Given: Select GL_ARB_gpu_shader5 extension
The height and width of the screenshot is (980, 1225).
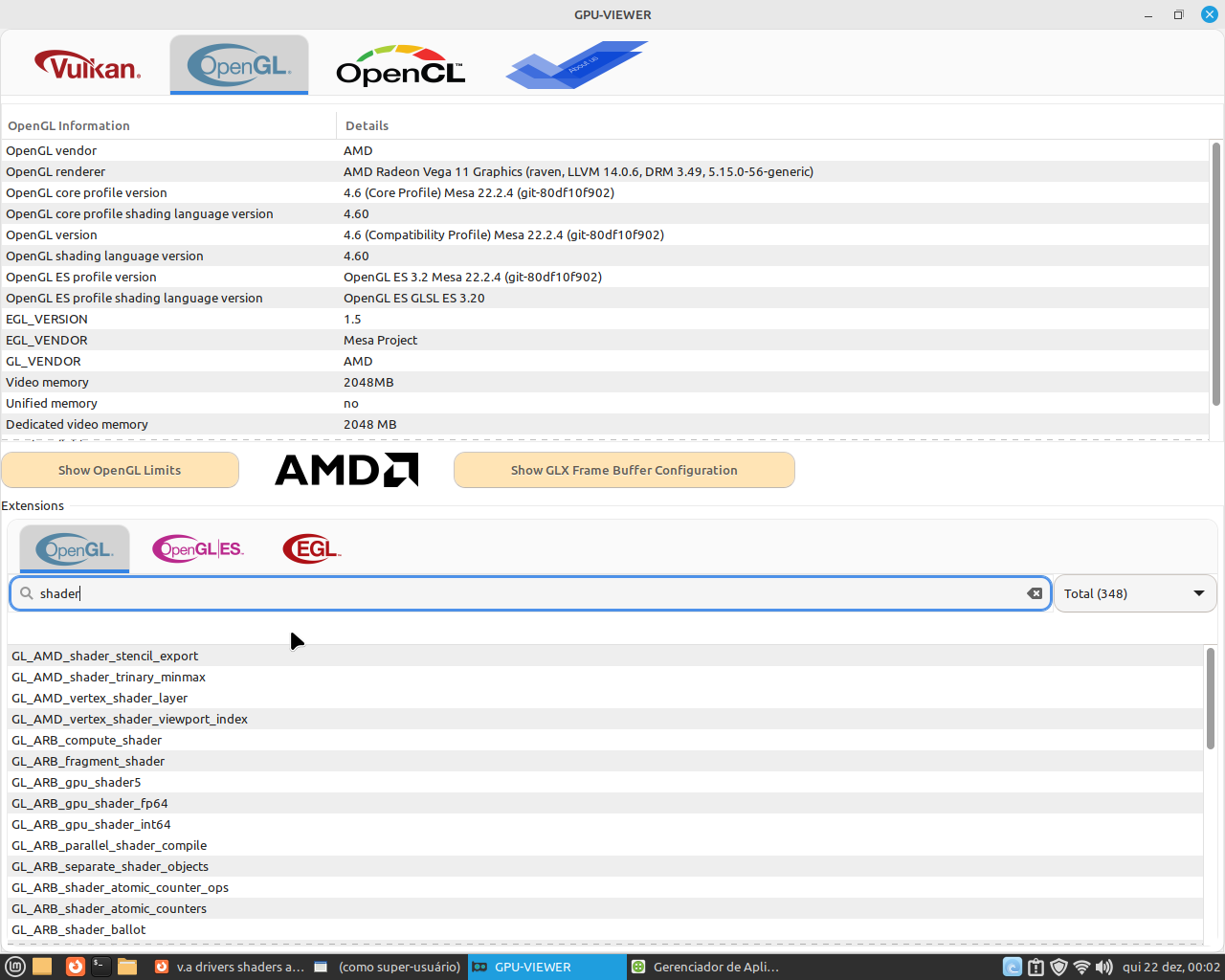Looking at the screenshot, I should [605, 782].
